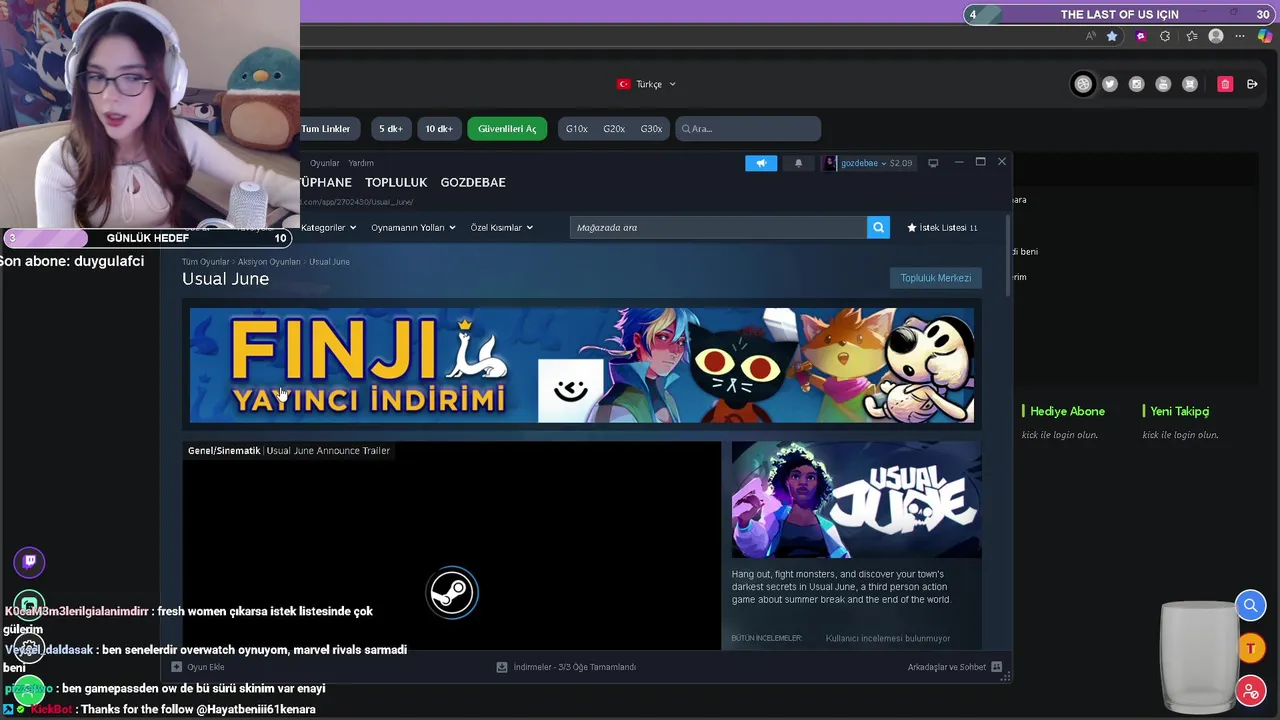The height and width of the screenshot is (720, 1280).
Task: Click İndirmeler downloads status in Steam footer
Action: click(x=567, y=667)
